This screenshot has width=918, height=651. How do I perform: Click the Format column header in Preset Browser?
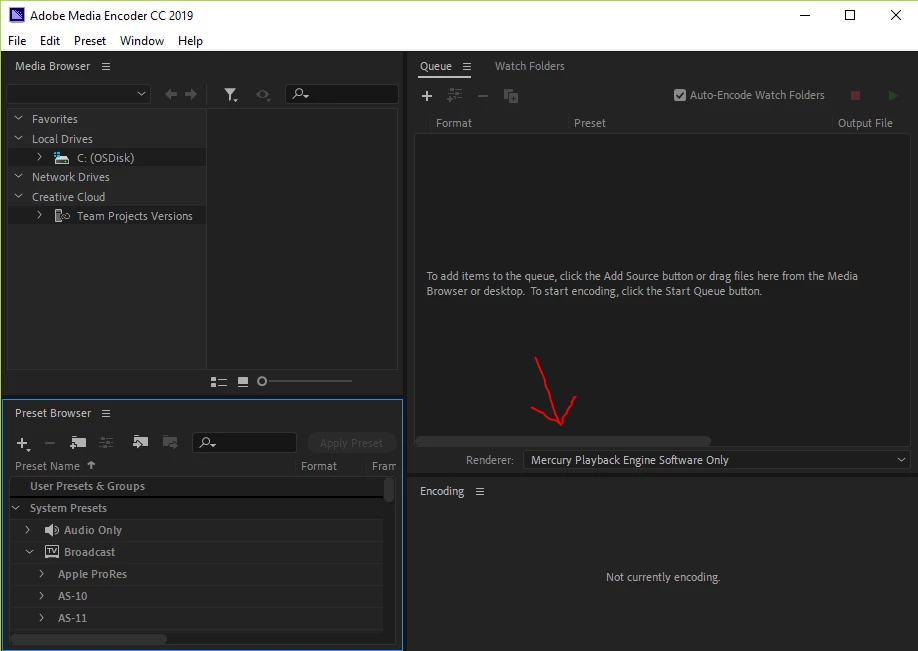point(318,467)
